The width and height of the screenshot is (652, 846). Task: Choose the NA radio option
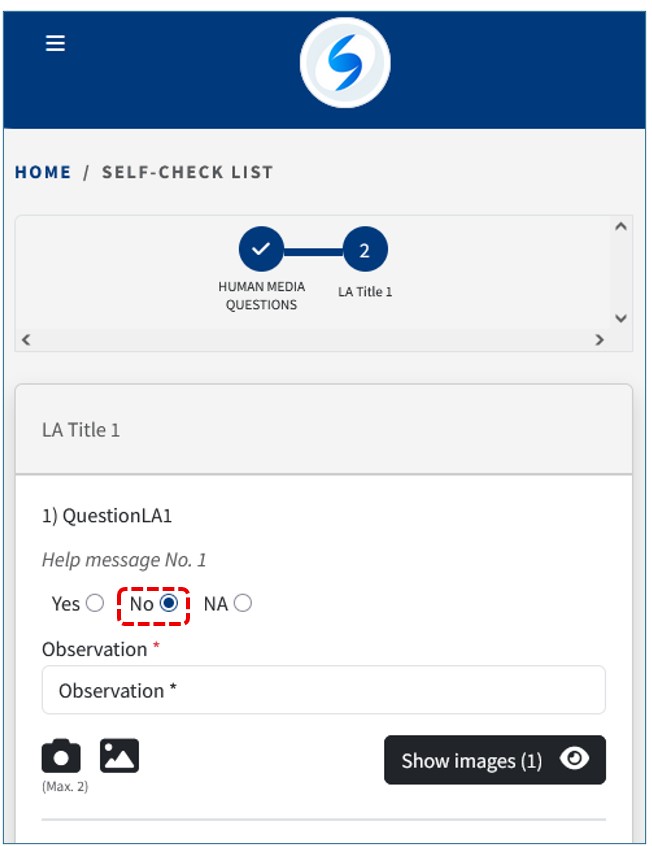point(243,603)
